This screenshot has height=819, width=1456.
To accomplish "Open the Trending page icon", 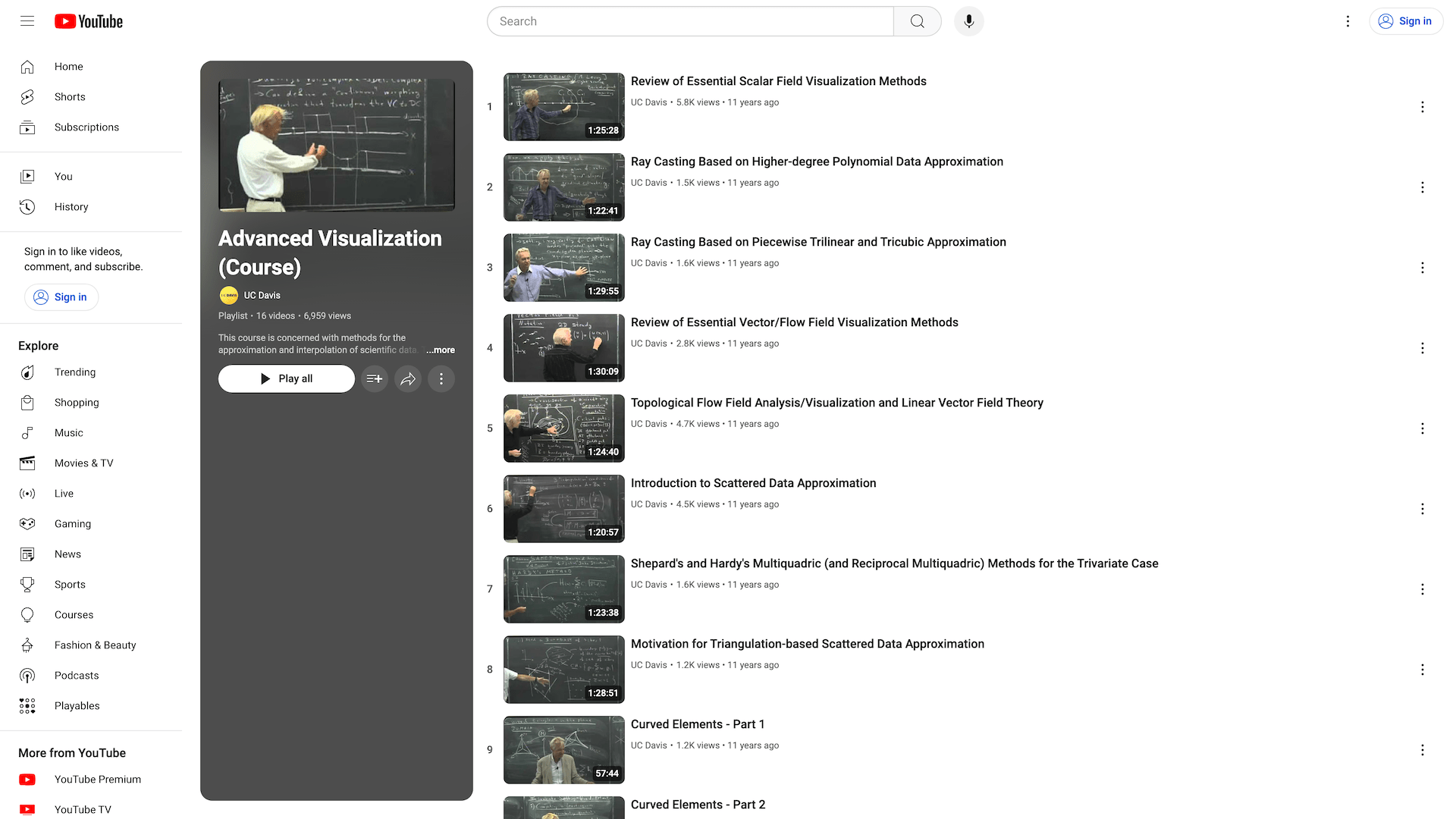I will pyautogui.click(x=27, y=372).
